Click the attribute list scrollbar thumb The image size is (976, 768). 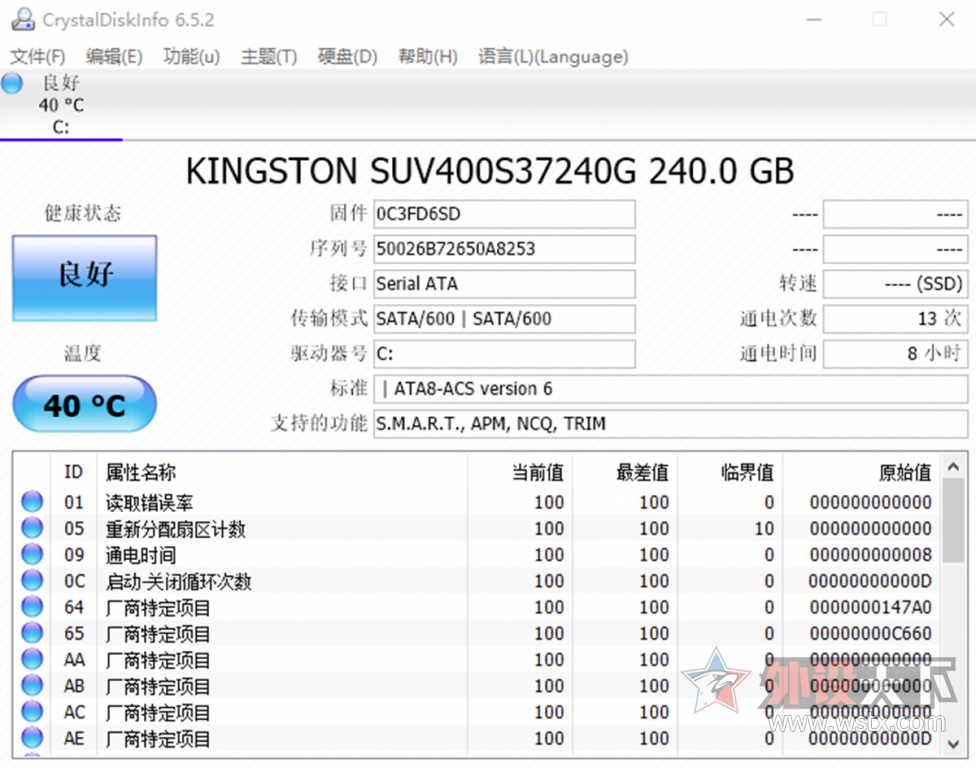(x=954, y=520)
